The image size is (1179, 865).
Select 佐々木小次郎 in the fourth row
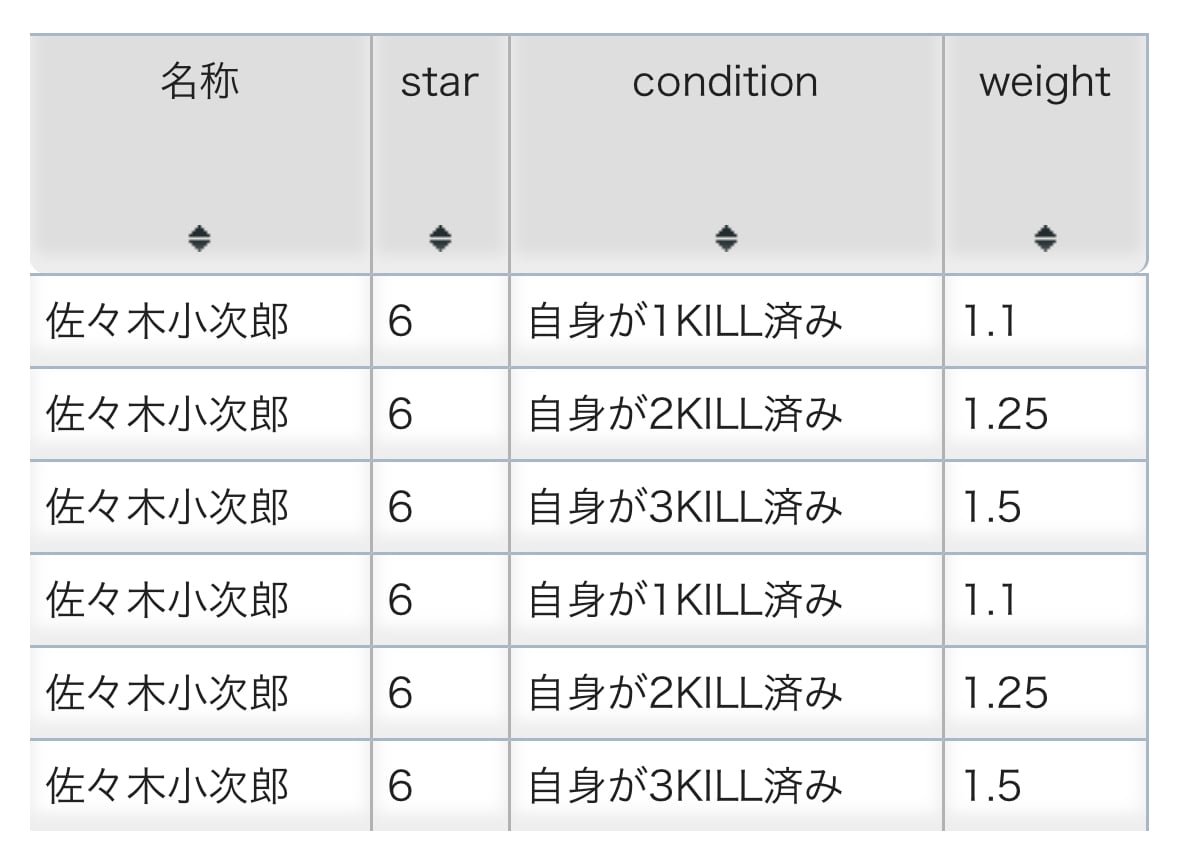pyautogui.click(x=168, y=600)
